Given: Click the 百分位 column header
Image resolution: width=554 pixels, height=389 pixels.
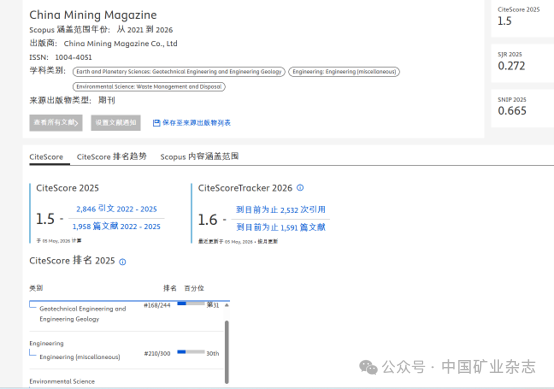Looking at the screenshot, I should tap(194, 288).
